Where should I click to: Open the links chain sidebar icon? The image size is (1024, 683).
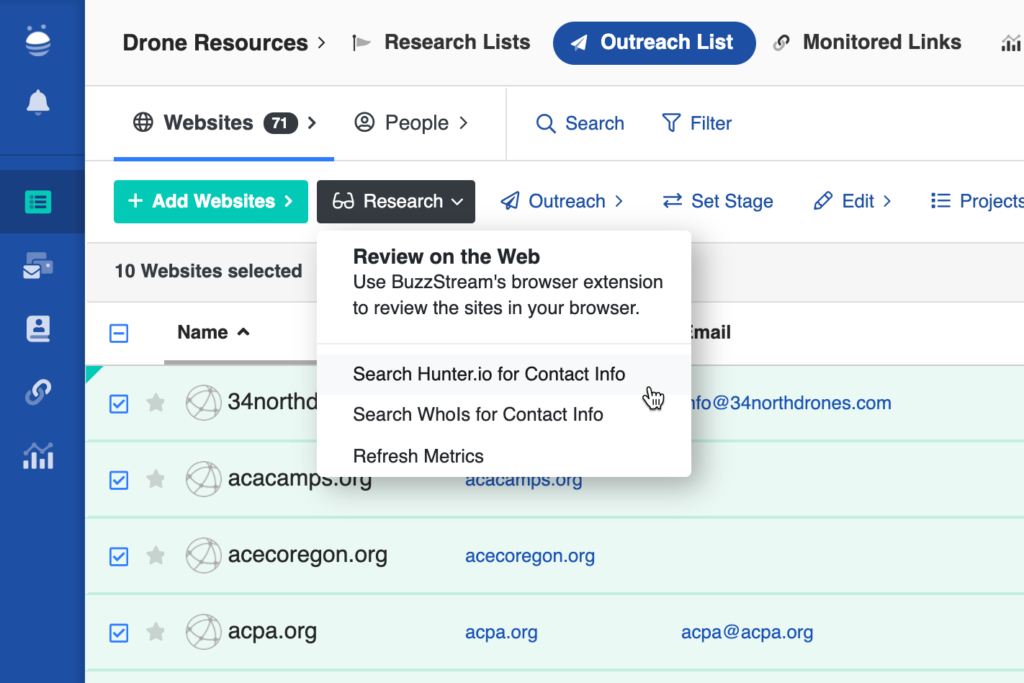(x=38, y=393)
